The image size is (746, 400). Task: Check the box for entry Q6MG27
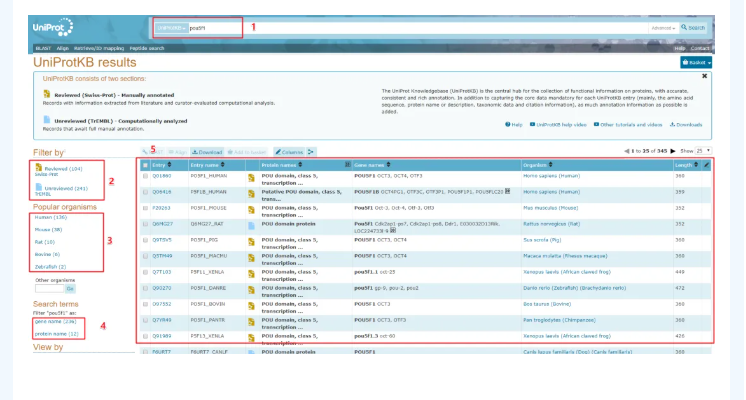click(146, 224)
